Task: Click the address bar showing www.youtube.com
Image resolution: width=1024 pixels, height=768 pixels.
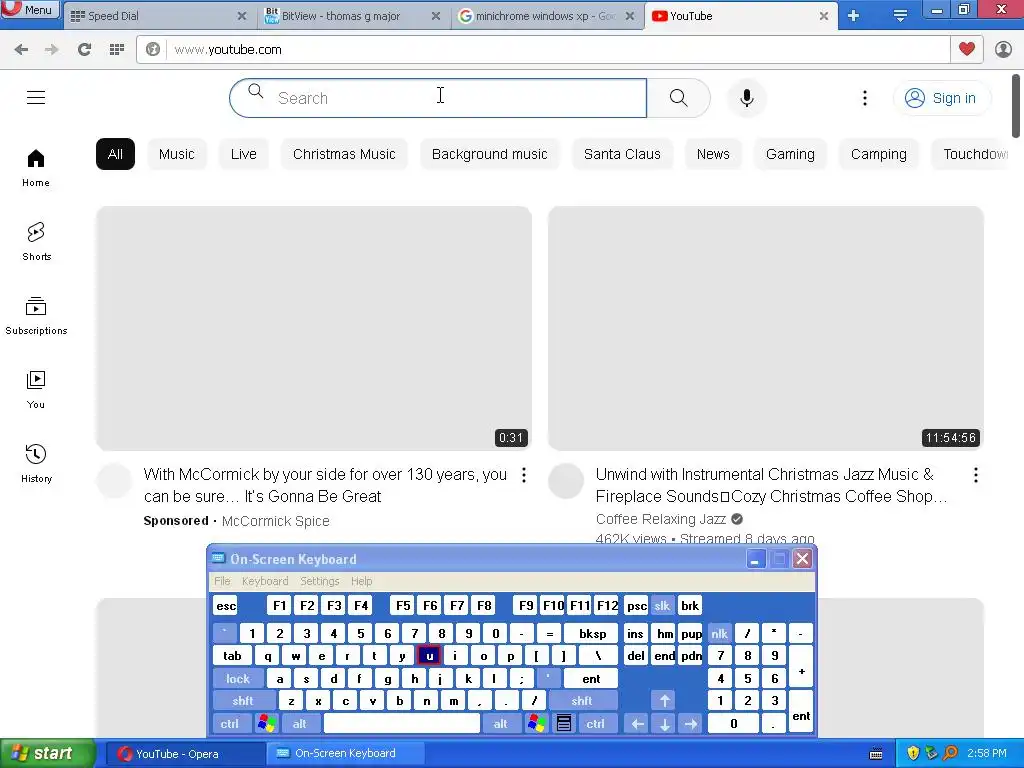Action: [543, 50]
